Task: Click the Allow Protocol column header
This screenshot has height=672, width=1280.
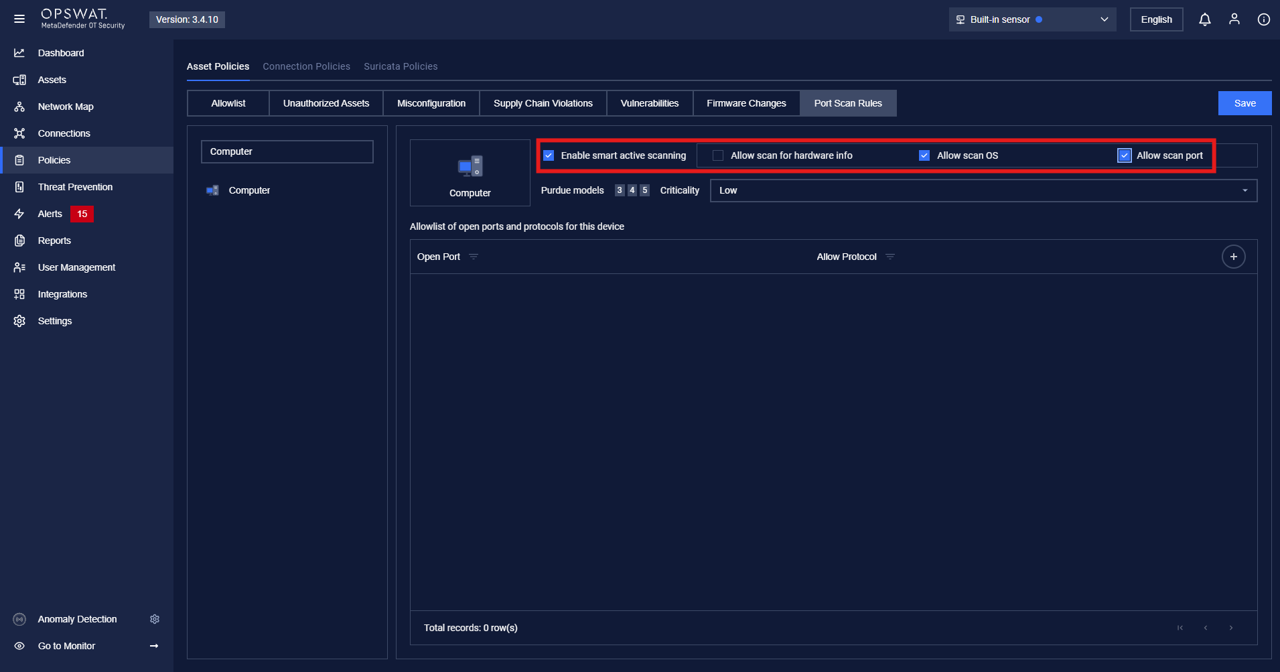Action: (x=846, y=257)
